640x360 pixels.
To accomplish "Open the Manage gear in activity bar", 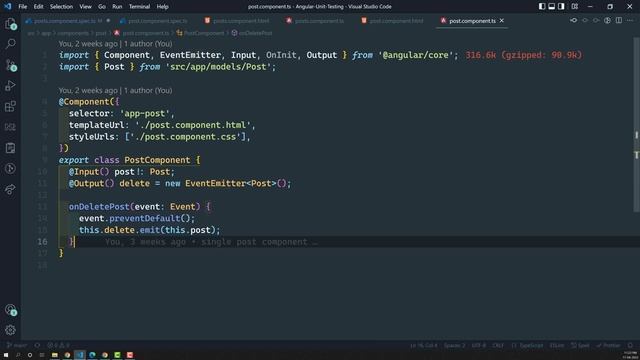I will tap(11, 330).
